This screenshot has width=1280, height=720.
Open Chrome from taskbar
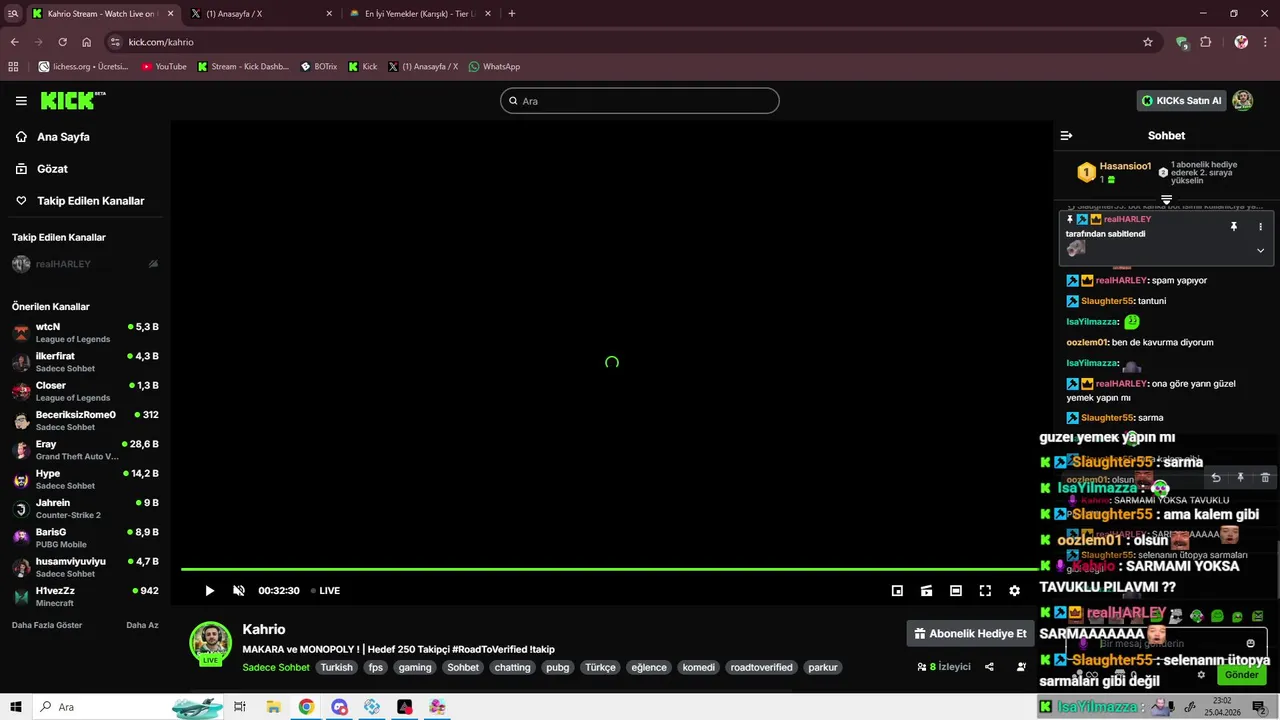pyautogui.click(x=306, y=707)
